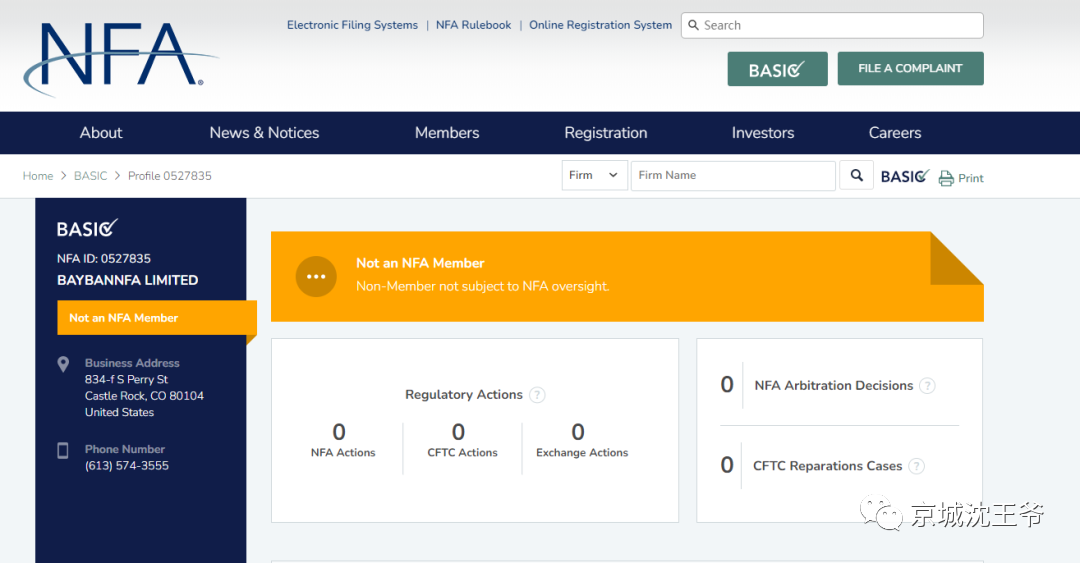The width and height of the screenshot is (1080, 563).
Task: Click the magnifier icon in the top Search box
Action: tap(694, 25)
